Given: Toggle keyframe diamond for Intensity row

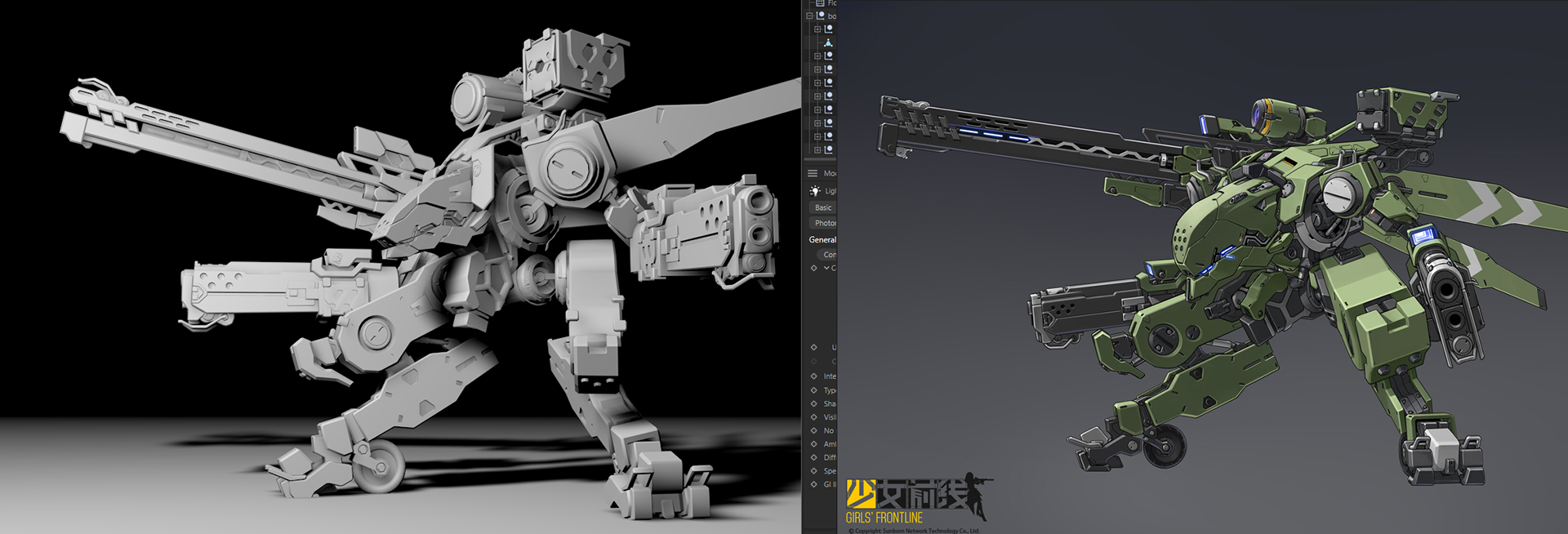Looking at the screenshot, I should (813, 376).
